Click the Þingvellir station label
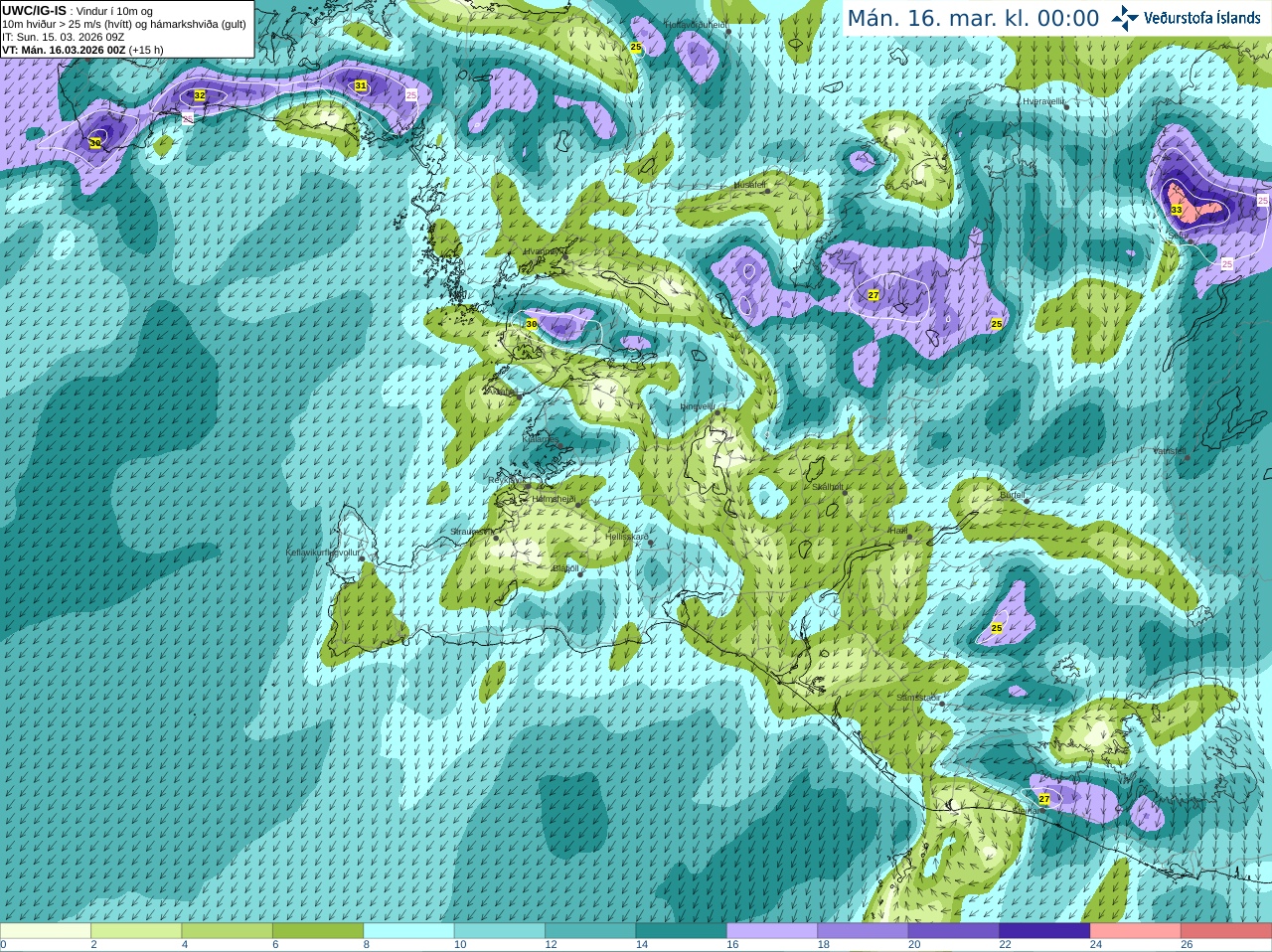Viewport: 1272px width, 952px height. 698,405
